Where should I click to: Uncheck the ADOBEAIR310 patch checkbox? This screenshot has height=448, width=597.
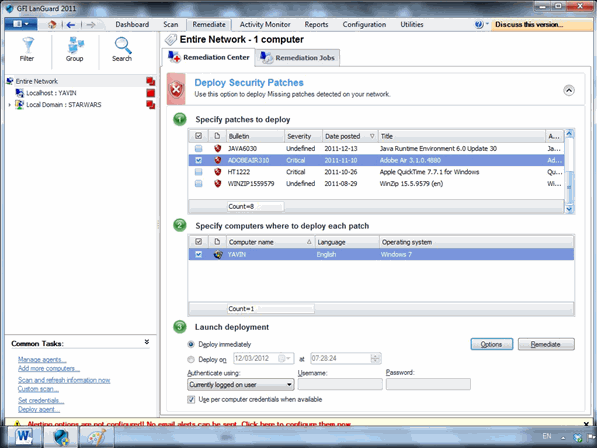pos(198,160)
